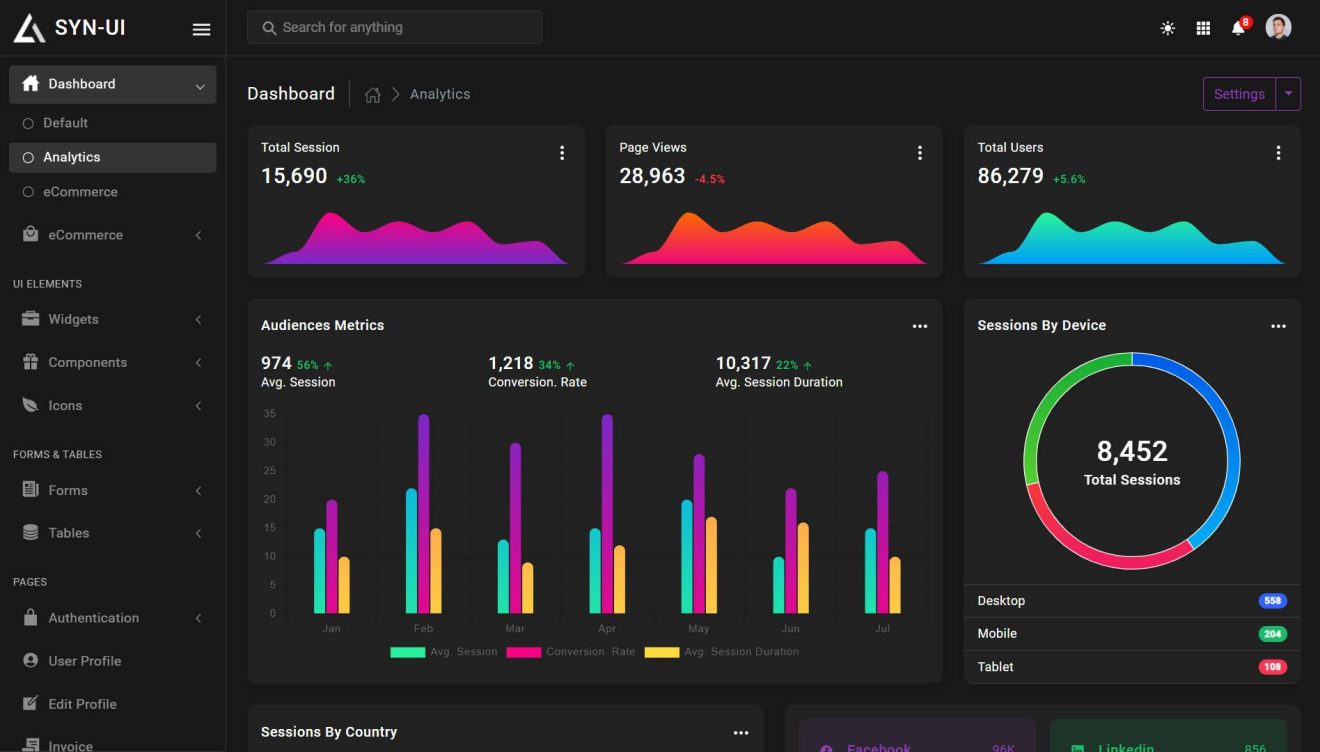Viewport: 1320px width, 752px height.
Task: Click the Edit Profile icon
Action: [31, 703]
